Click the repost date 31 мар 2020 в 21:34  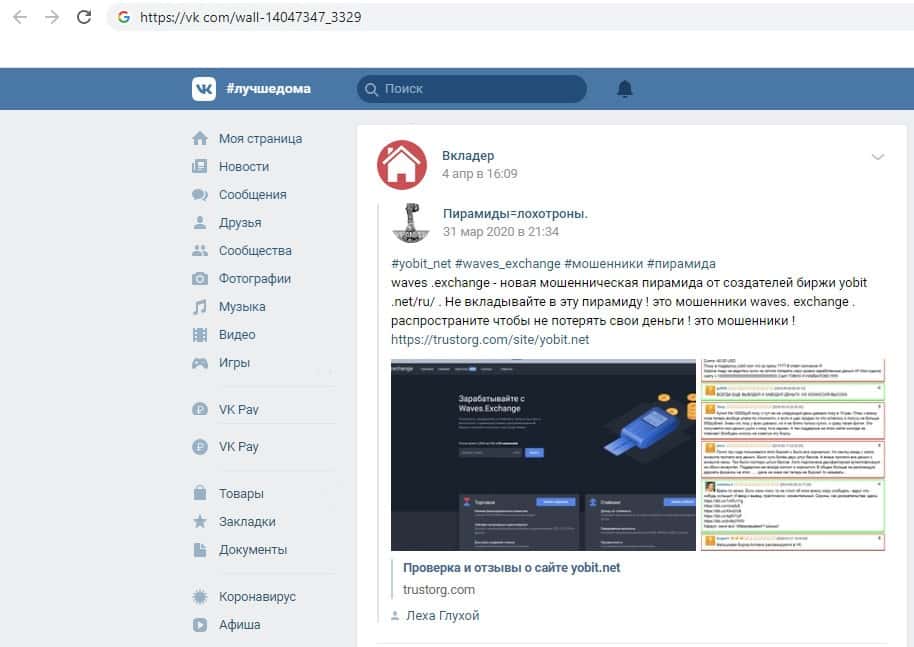tap(501, 232)
